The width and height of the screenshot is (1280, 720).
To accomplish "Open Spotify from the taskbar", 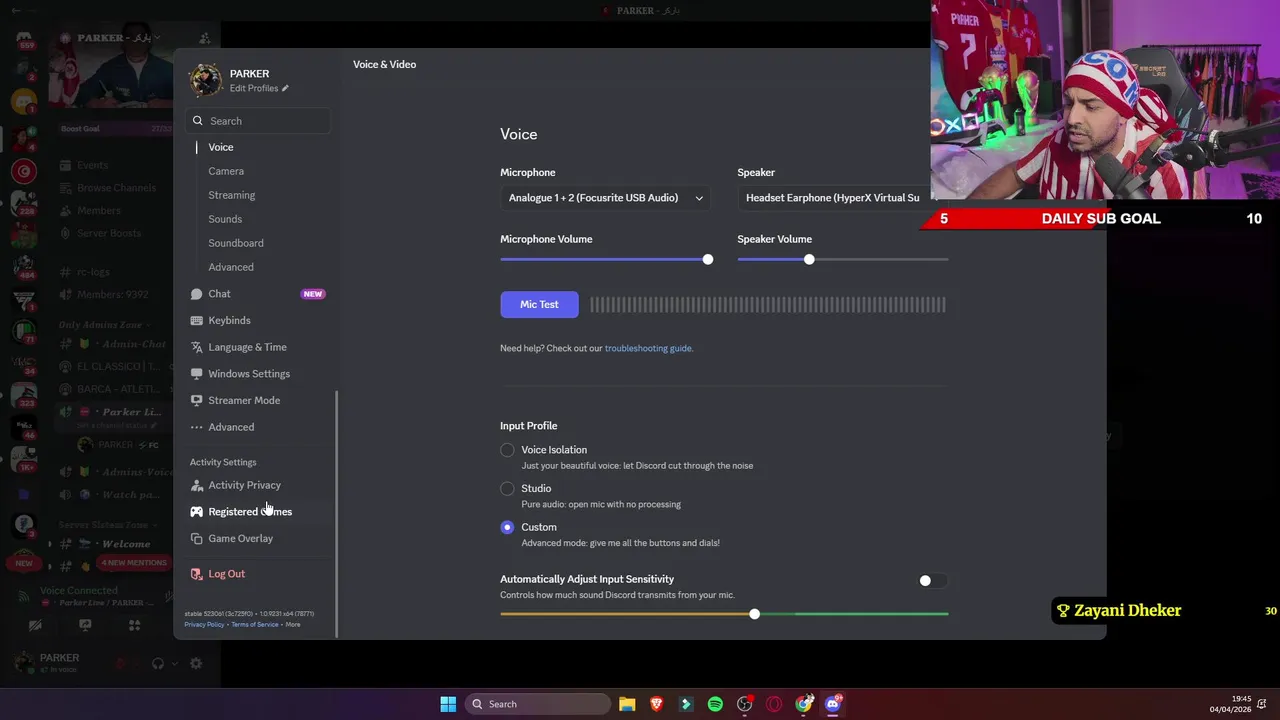I will click(x=715, y=704).
